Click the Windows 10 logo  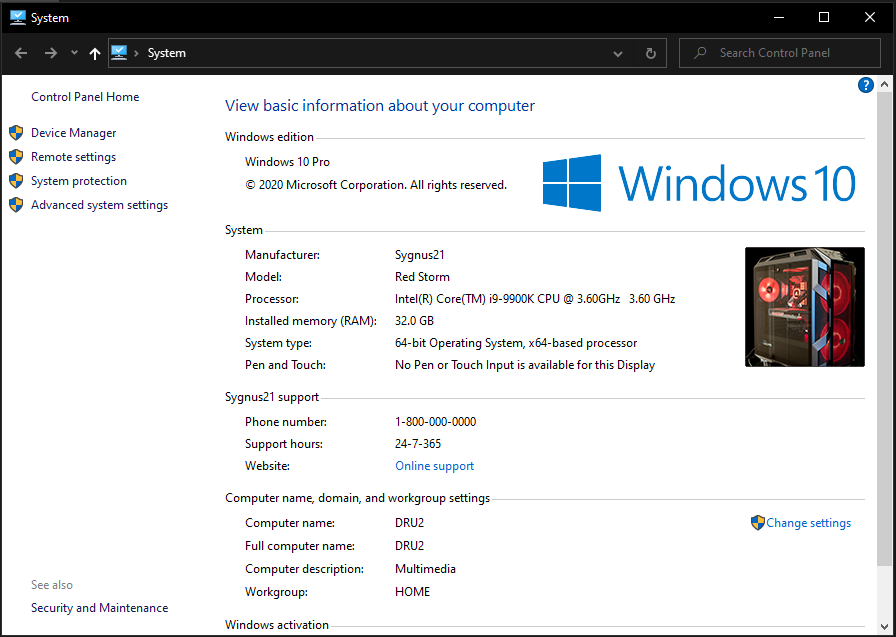(699, 183)
